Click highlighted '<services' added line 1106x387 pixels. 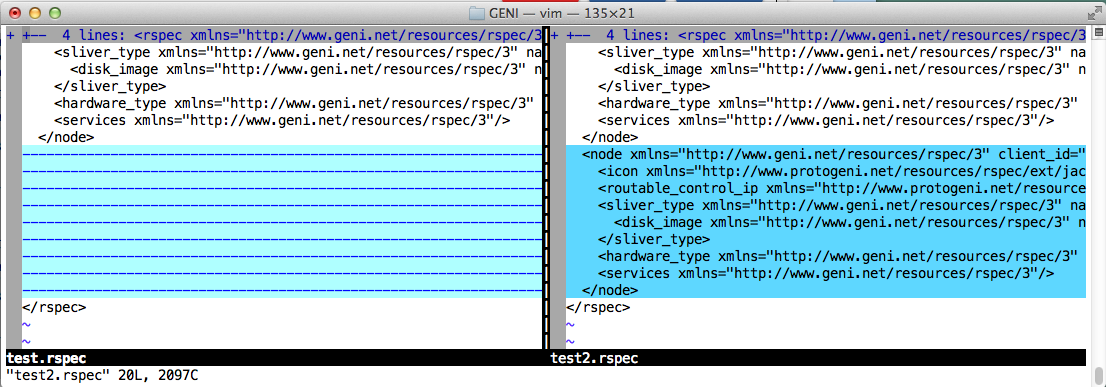[826, 274]
